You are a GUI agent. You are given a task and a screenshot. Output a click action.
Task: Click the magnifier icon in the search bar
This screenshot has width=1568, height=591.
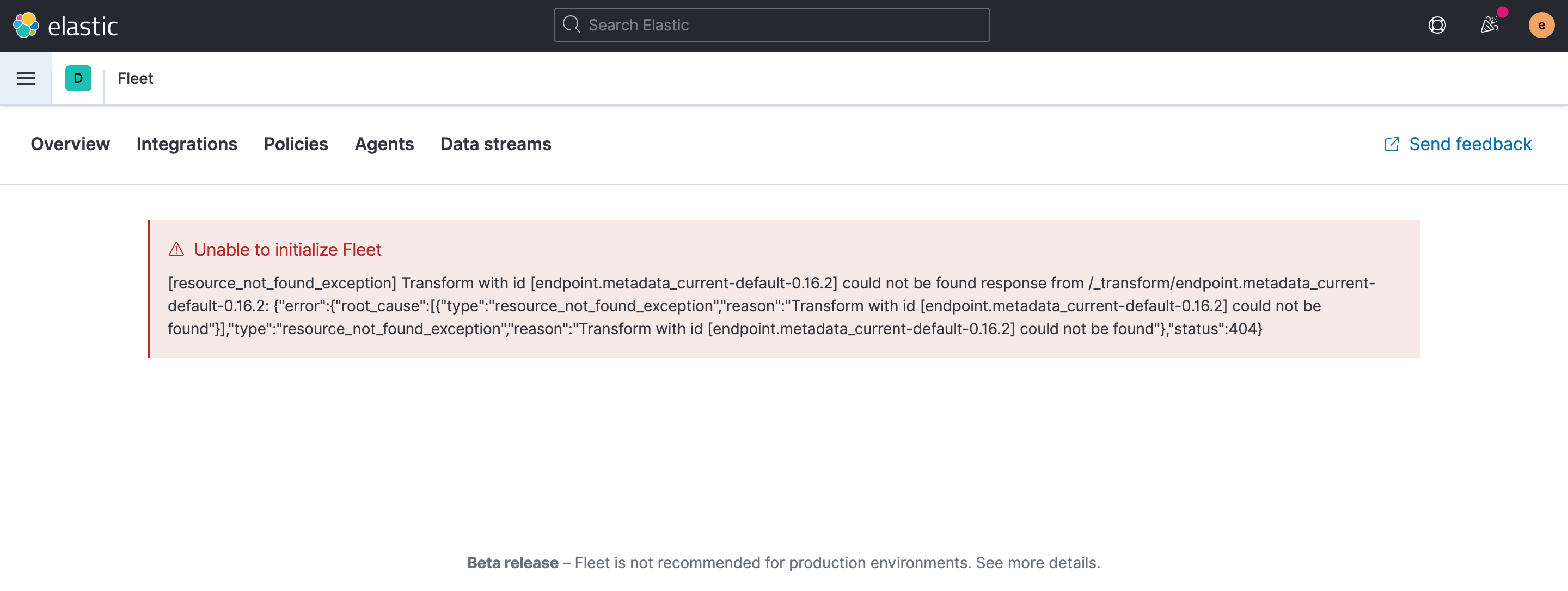tap(572, 24)
